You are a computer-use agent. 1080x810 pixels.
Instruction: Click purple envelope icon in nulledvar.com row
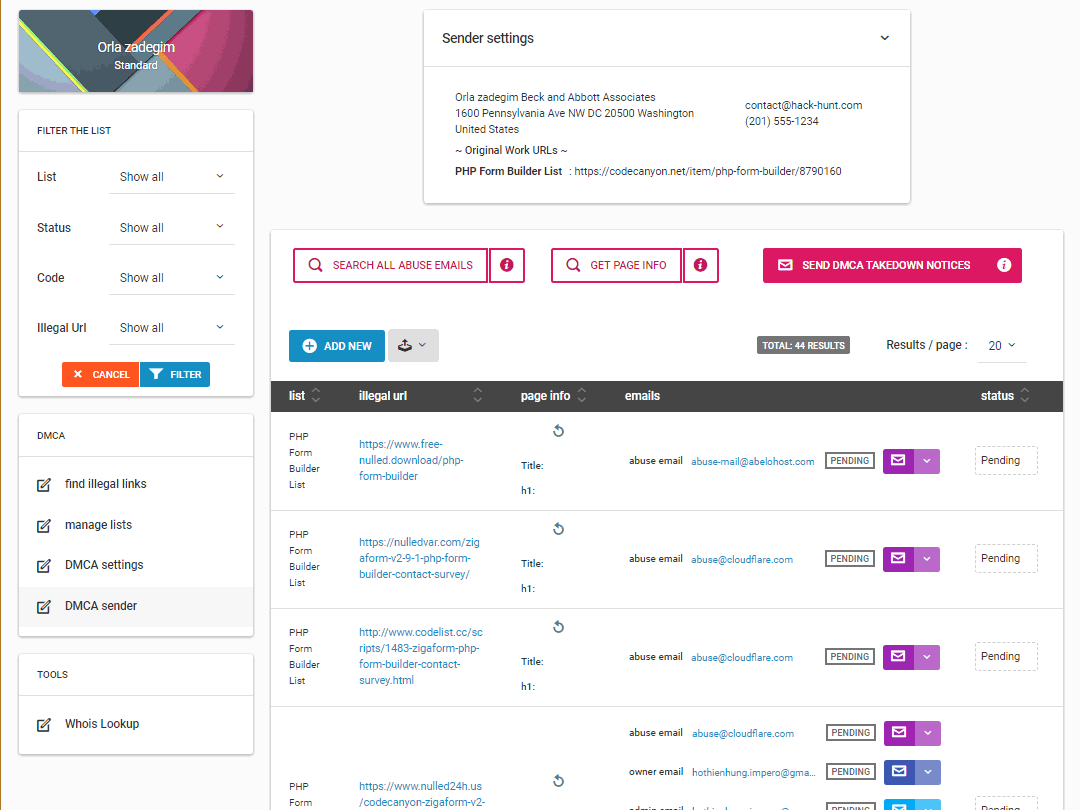pyautogui.click(x=898, y=559)
